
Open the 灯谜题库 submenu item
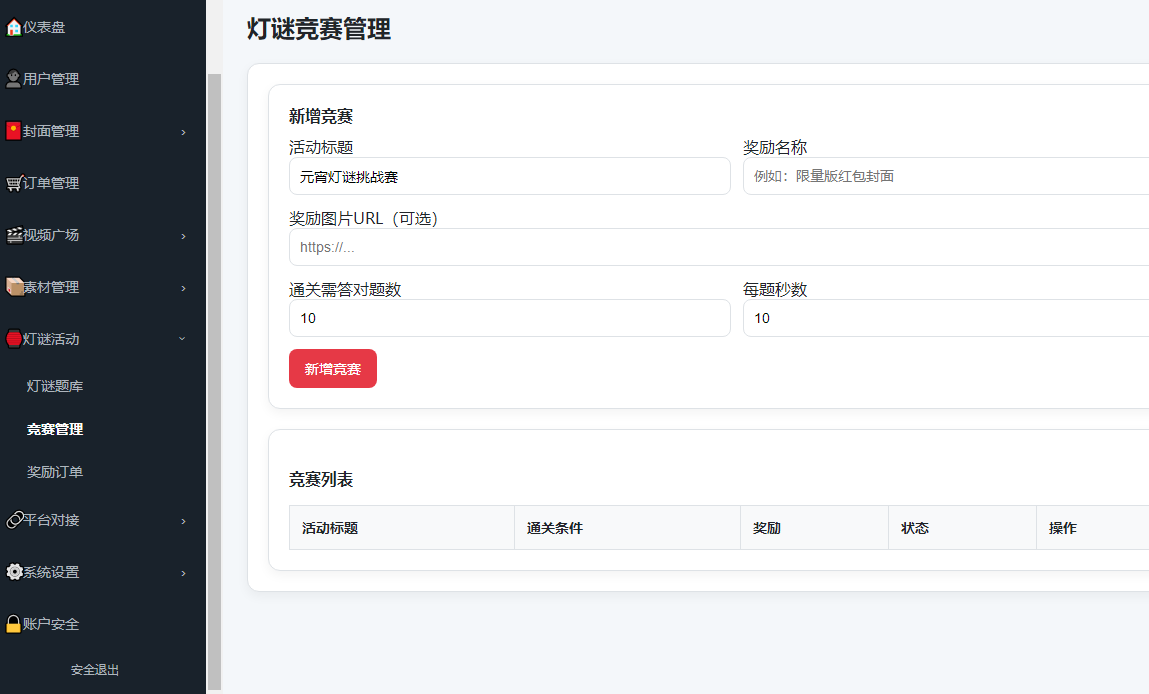coord(55,386)
